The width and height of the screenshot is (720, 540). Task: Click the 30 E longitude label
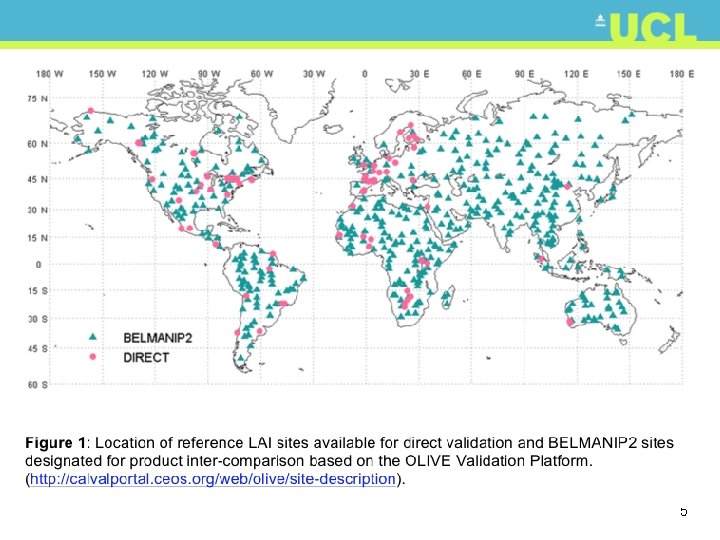tap(419, 74)
